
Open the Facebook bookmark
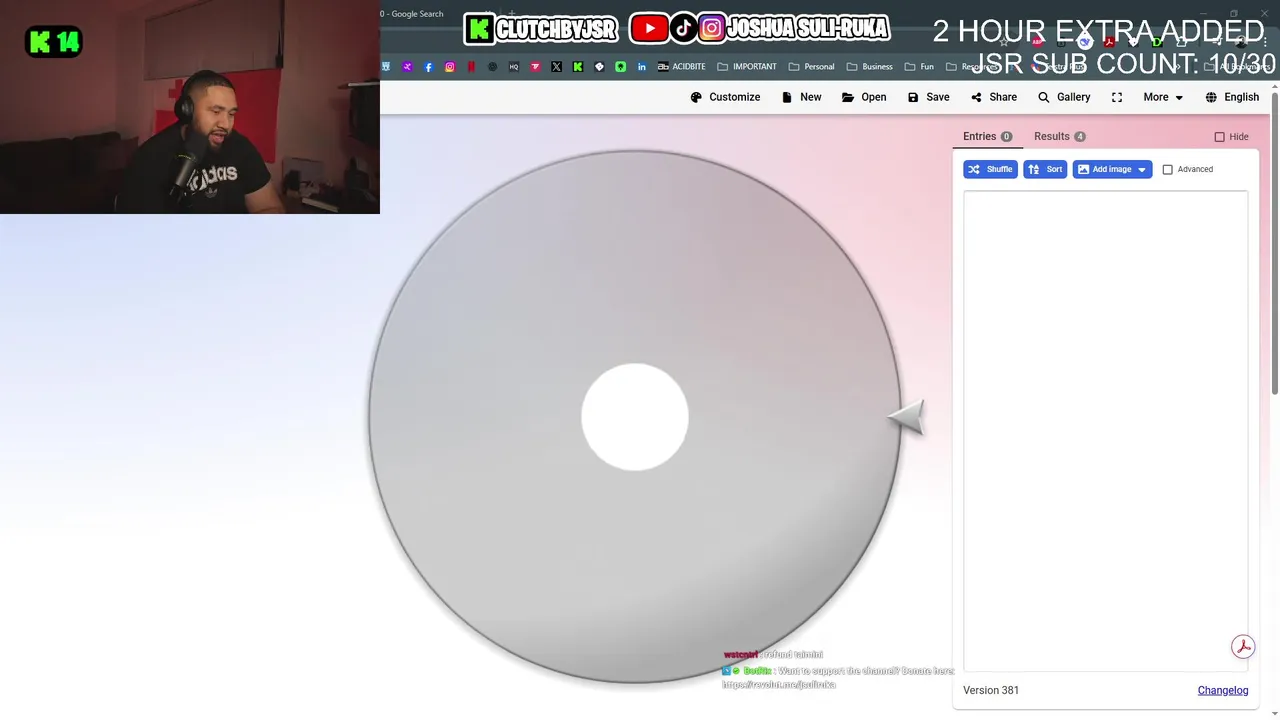click(x=429, y=67)
